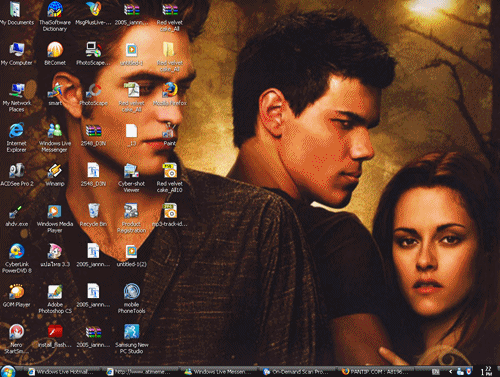Select the untitled-1(2) file icon

click(x=132, y=255)
